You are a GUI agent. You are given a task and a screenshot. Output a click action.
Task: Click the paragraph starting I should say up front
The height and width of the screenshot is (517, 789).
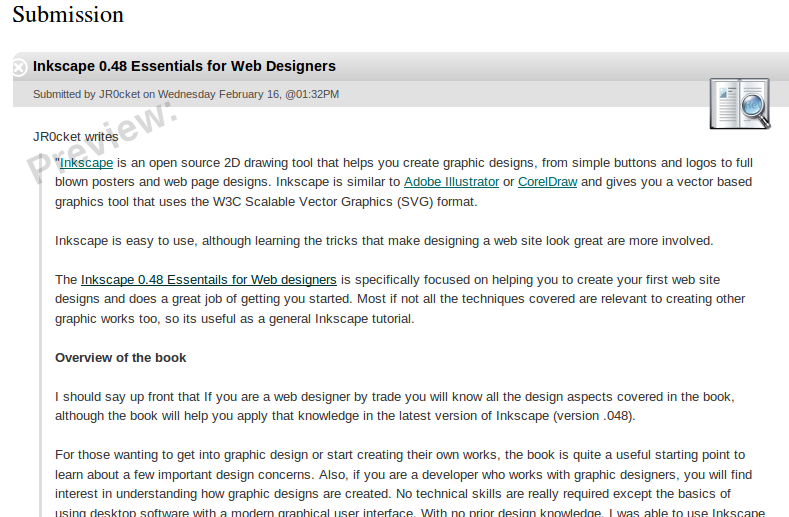pyautogui.click(x=395, y=406)
